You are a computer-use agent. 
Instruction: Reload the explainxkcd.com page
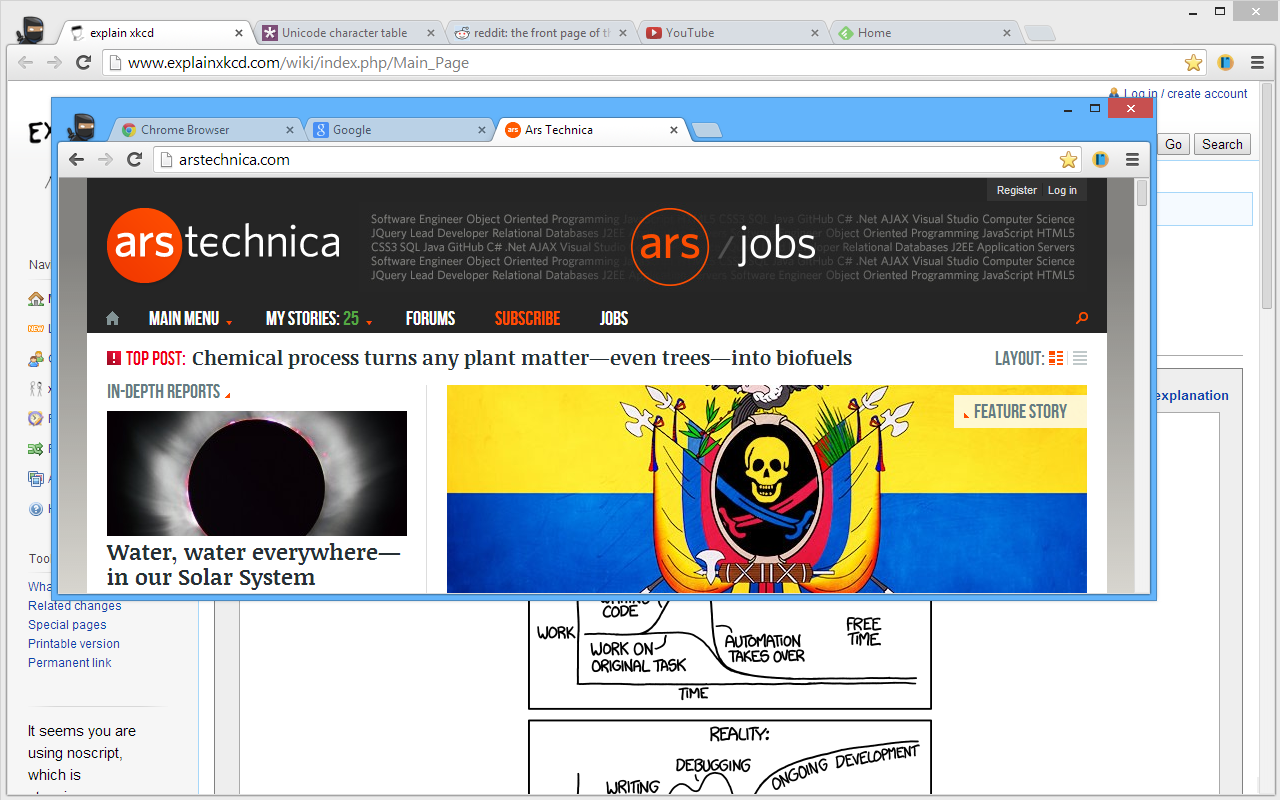click(x=83, y=63)
